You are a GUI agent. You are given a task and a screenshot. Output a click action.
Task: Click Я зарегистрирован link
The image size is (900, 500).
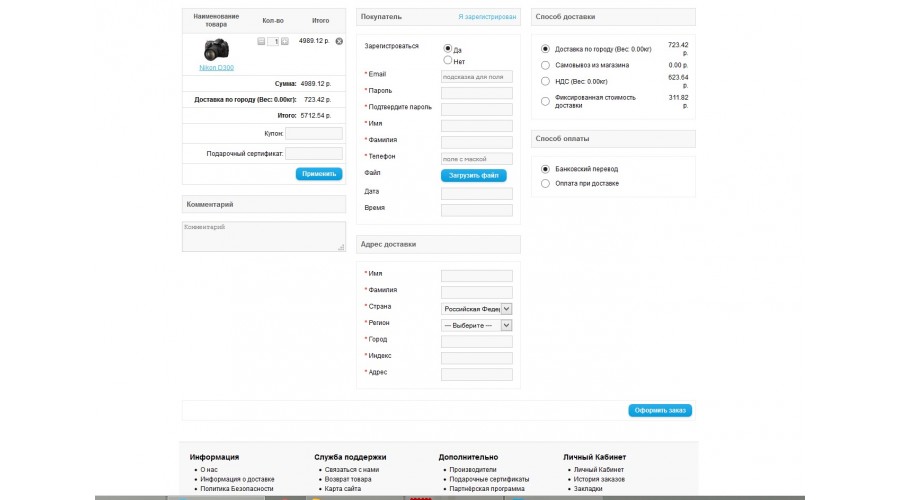[487, 17]
